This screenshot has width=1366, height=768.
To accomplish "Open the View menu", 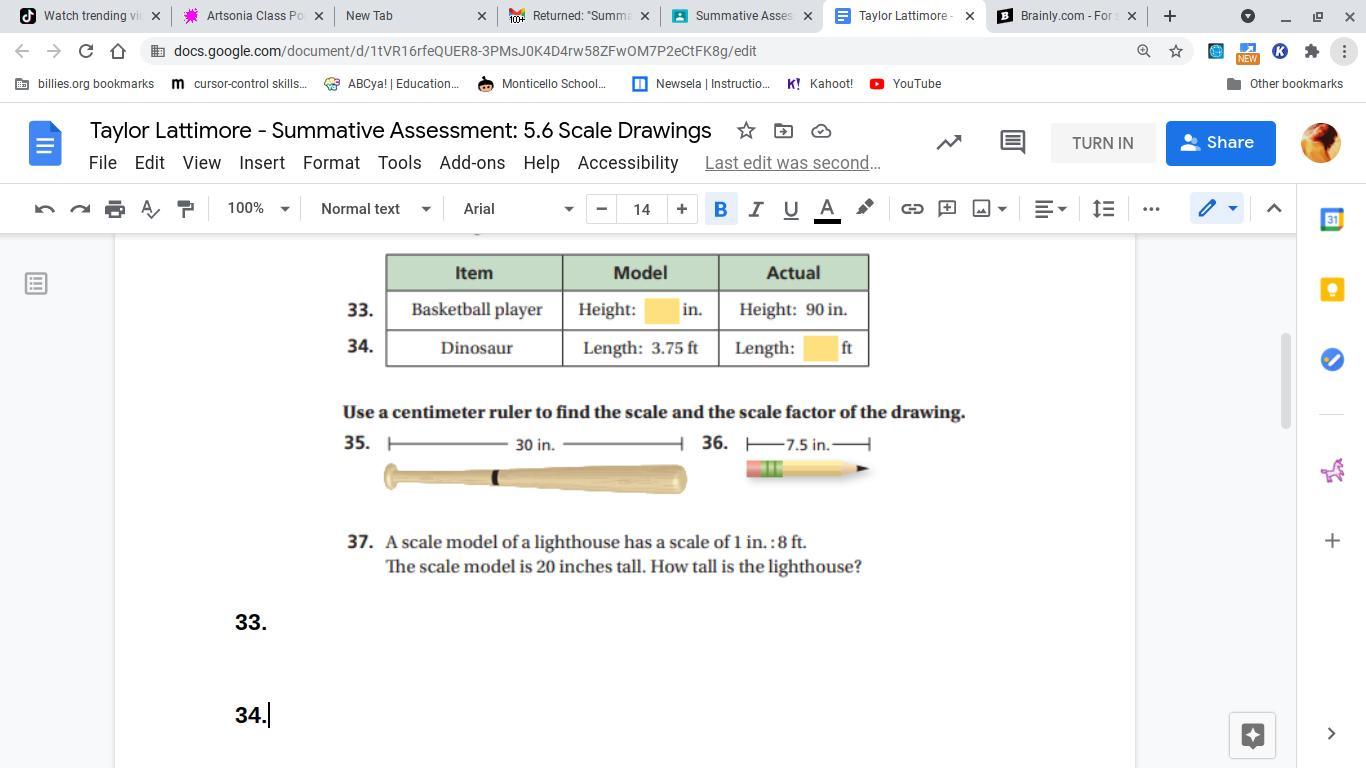I will [x=201, y=163].
